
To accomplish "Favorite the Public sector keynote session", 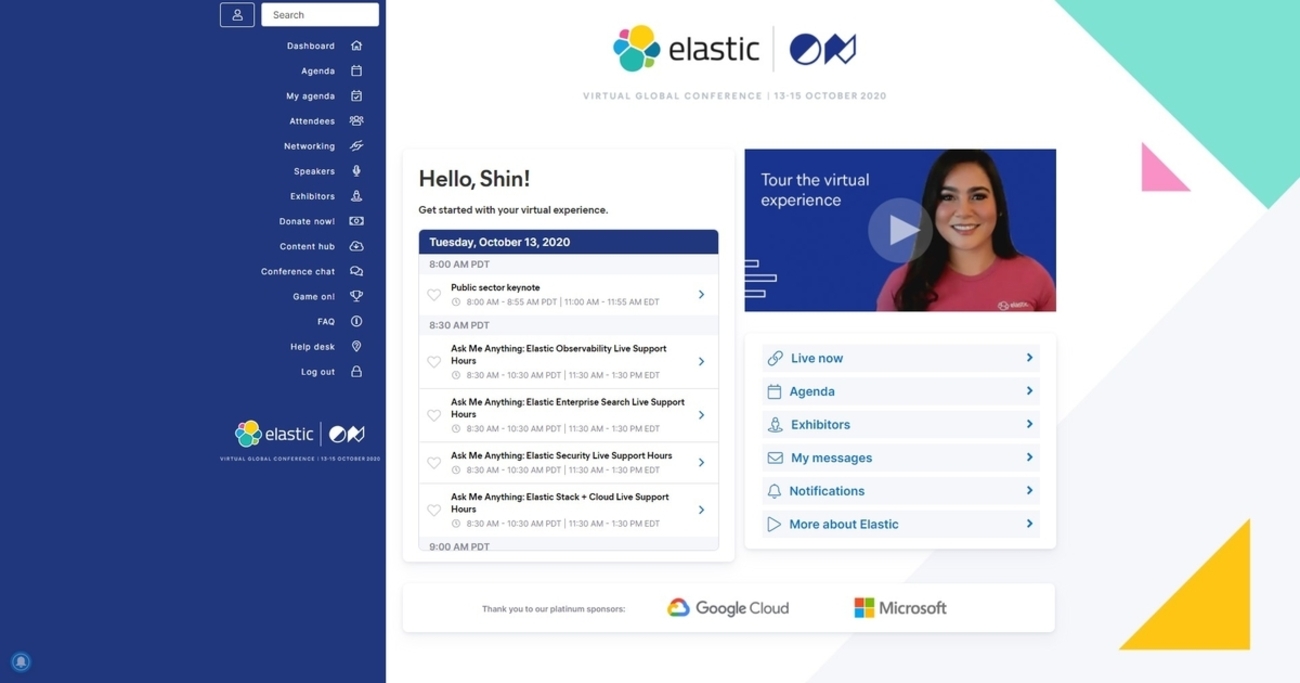I will (x=434, y=295).
